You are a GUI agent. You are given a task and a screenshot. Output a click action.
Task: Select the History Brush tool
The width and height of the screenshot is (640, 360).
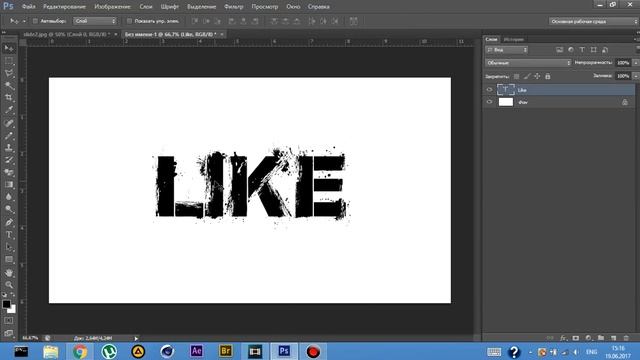[9, 160]
